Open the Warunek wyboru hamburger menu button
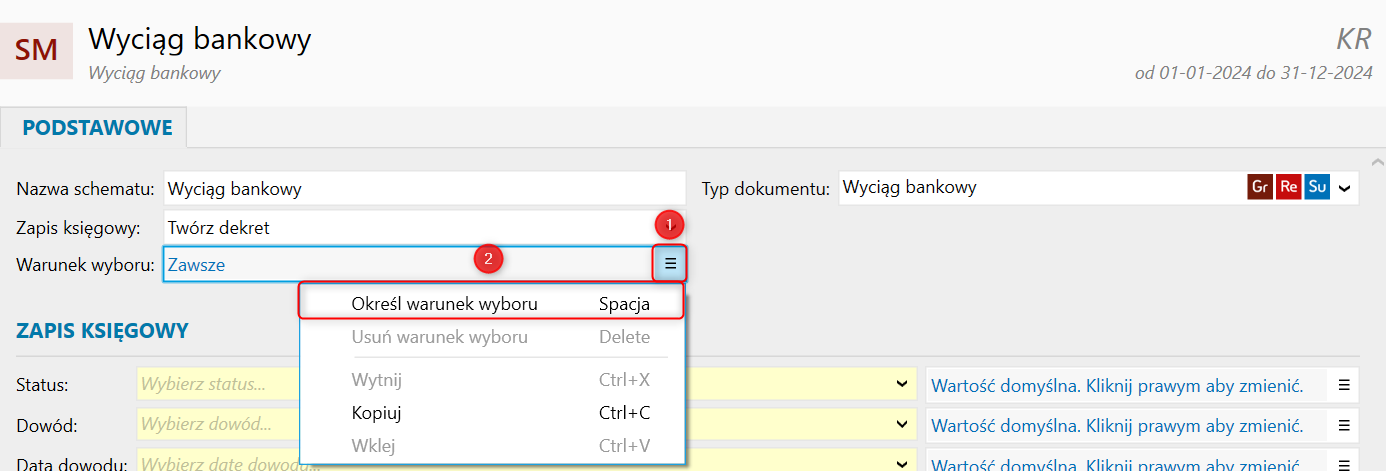1386x471 pixels. tap(670, 264)
